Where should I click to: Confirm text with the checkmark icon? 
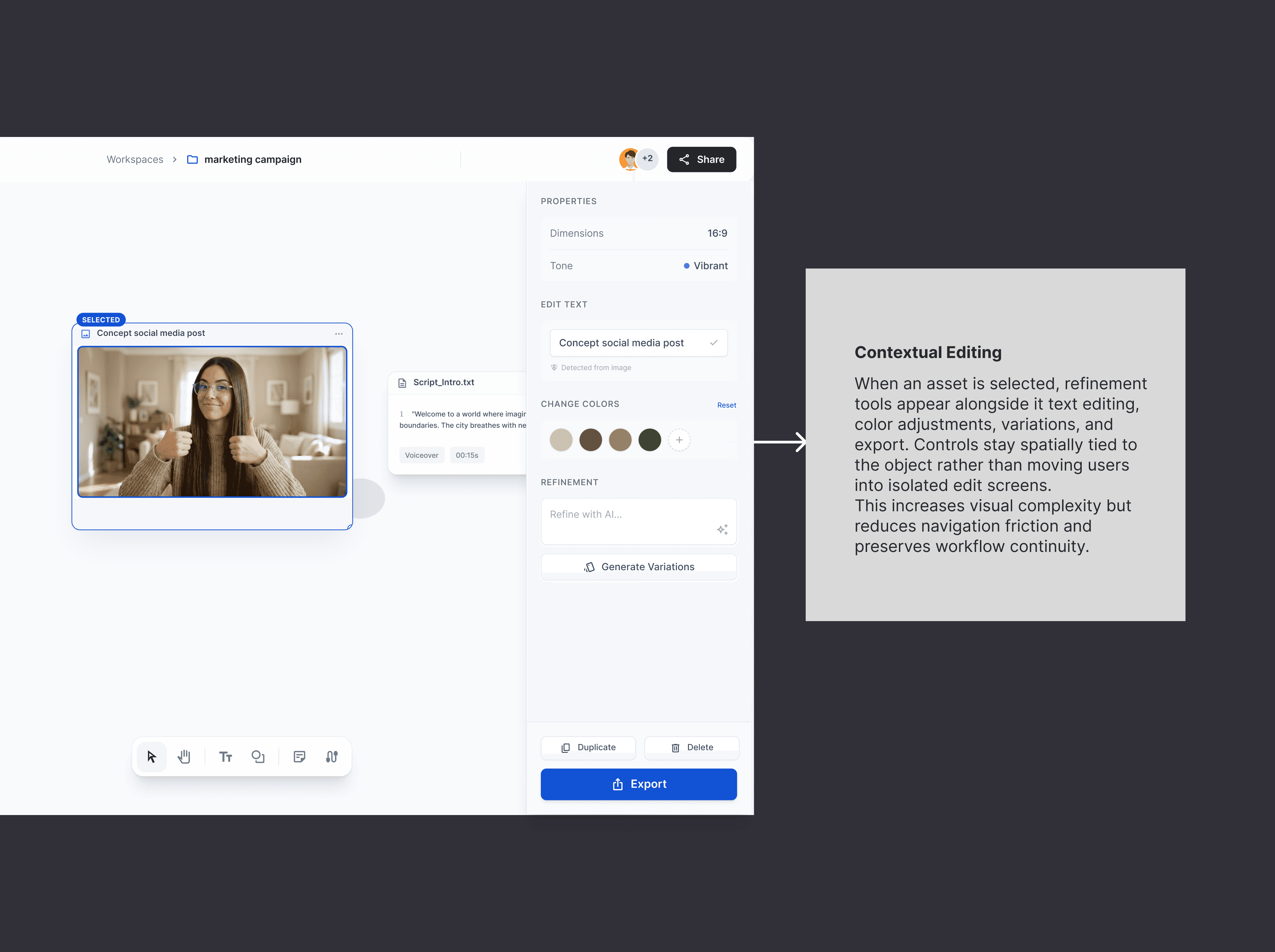point(713,343)
